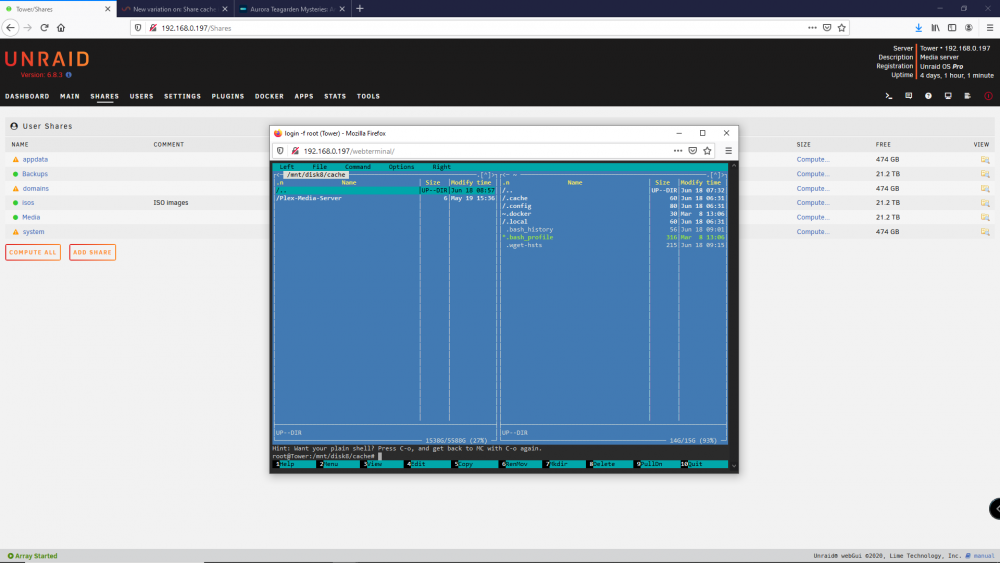Open File menu in Midnight Commander
The width and height of the screenshot is (1000, 563).
320,167
